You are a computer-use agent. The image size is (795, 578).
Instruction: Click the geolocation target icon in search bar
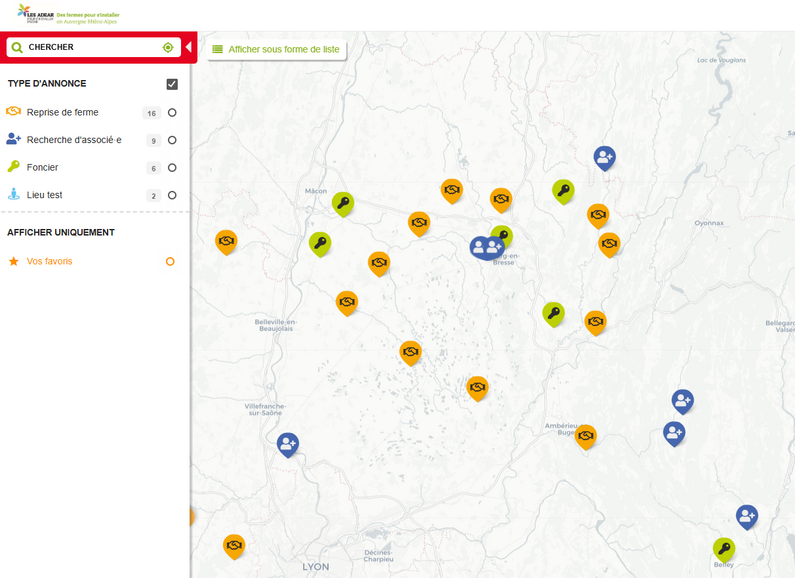pyautogui.click(x=168, y=47)
